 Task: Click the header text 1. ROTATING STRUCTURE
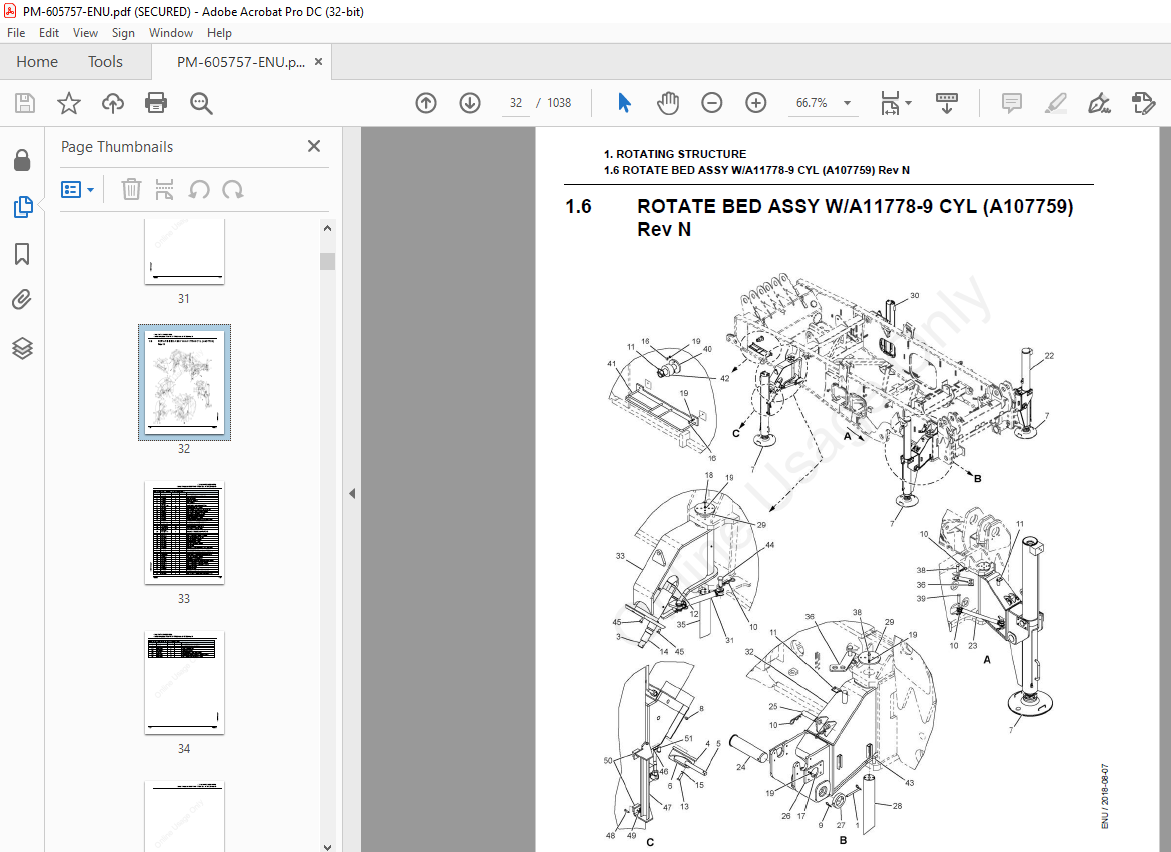tap(675, 154)
